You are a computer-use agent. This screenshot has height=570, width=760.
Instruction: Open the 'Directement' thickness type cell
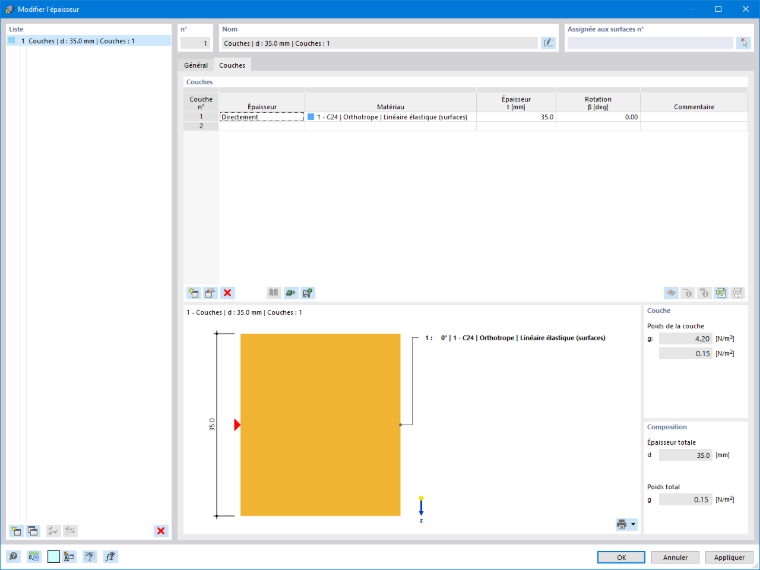262,117
